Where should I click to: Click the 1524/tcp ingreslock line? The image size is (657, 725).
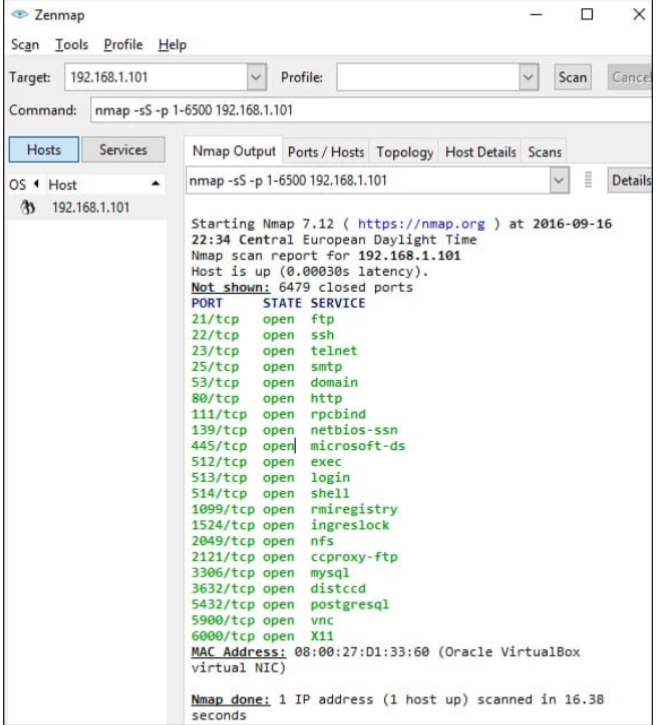coord(290,525)
